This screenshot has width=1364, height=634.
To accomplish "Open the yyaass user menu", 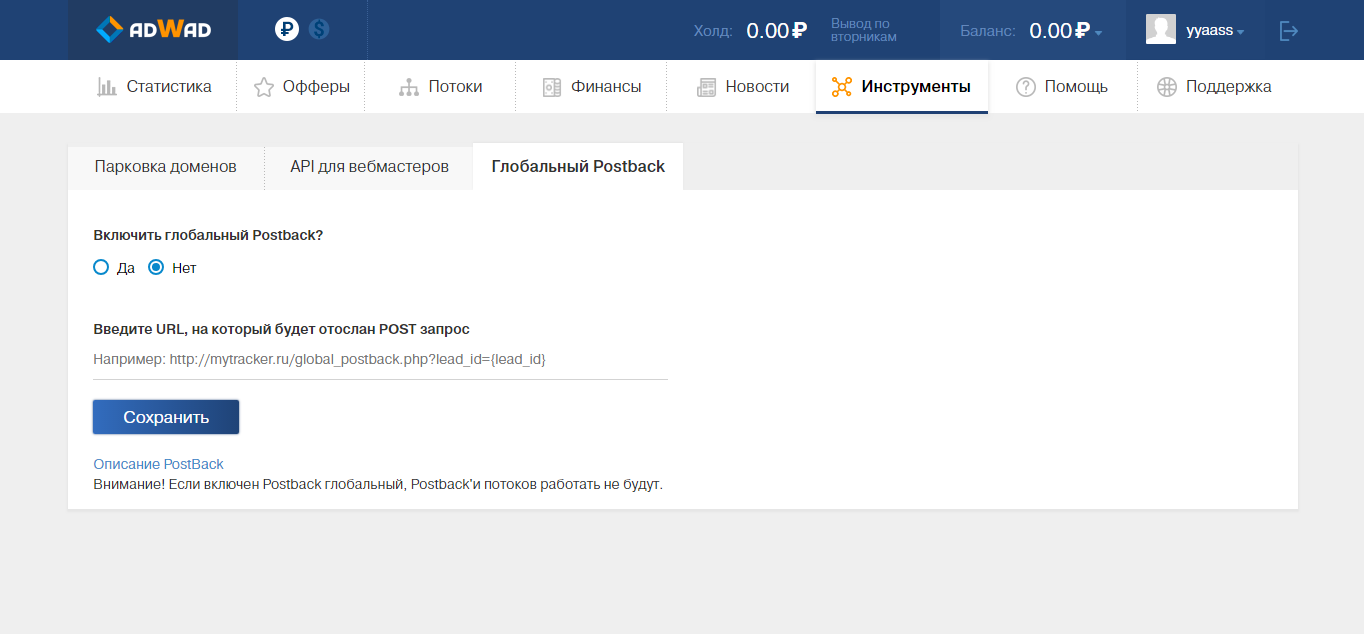I will click(1215, 31).
